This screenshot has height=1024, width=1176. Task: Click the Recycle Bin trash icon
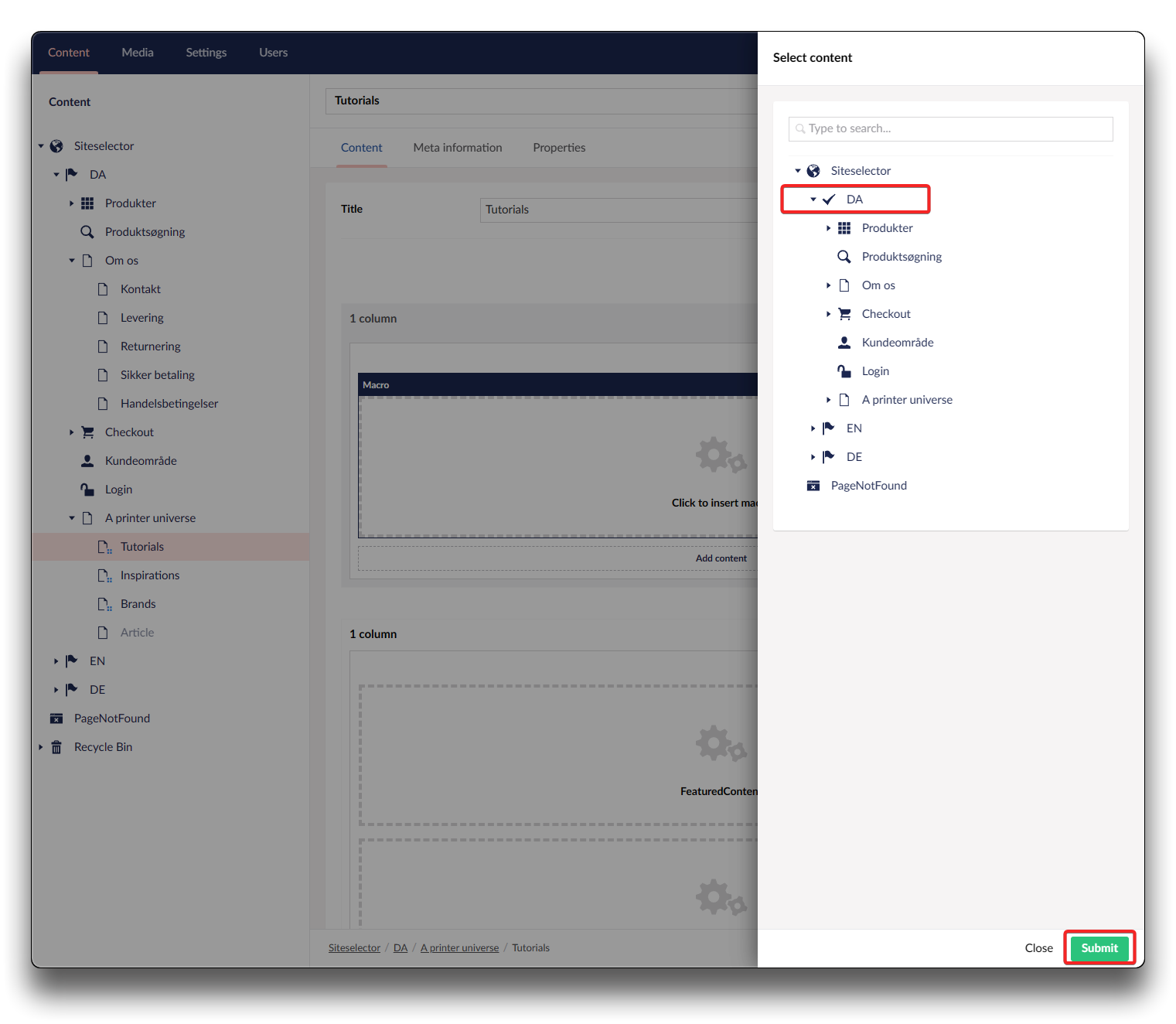coord(56,747)
